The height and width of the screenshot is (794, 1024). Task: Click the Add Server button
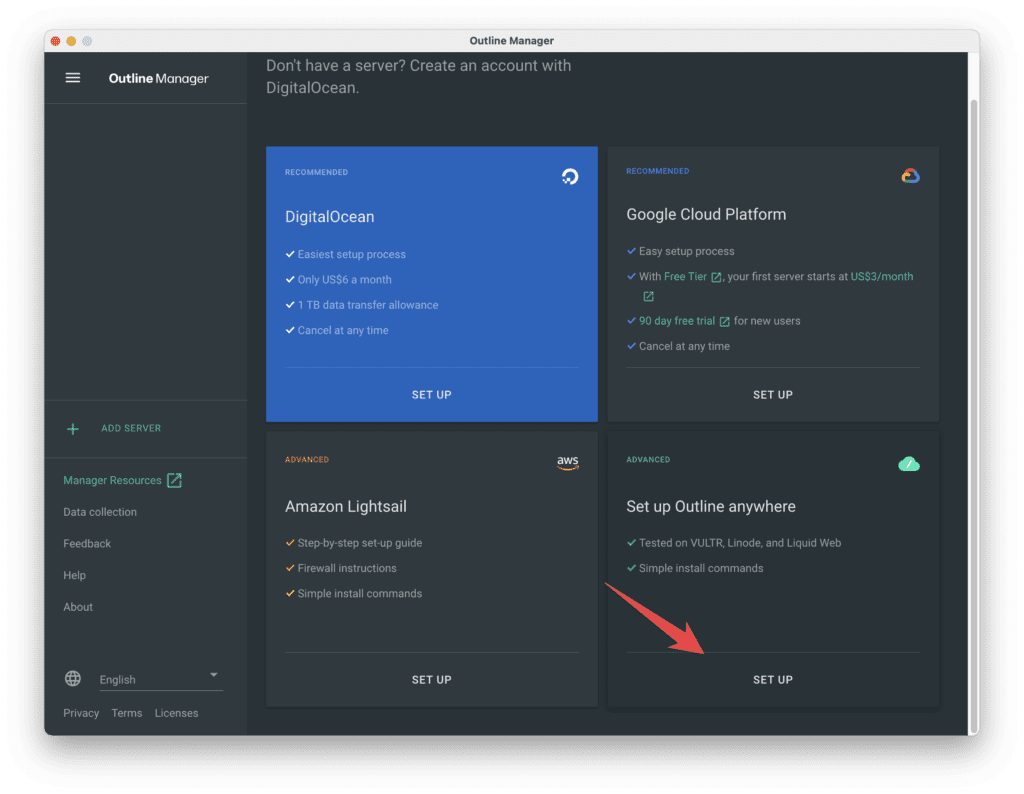[x=131, y=428]
